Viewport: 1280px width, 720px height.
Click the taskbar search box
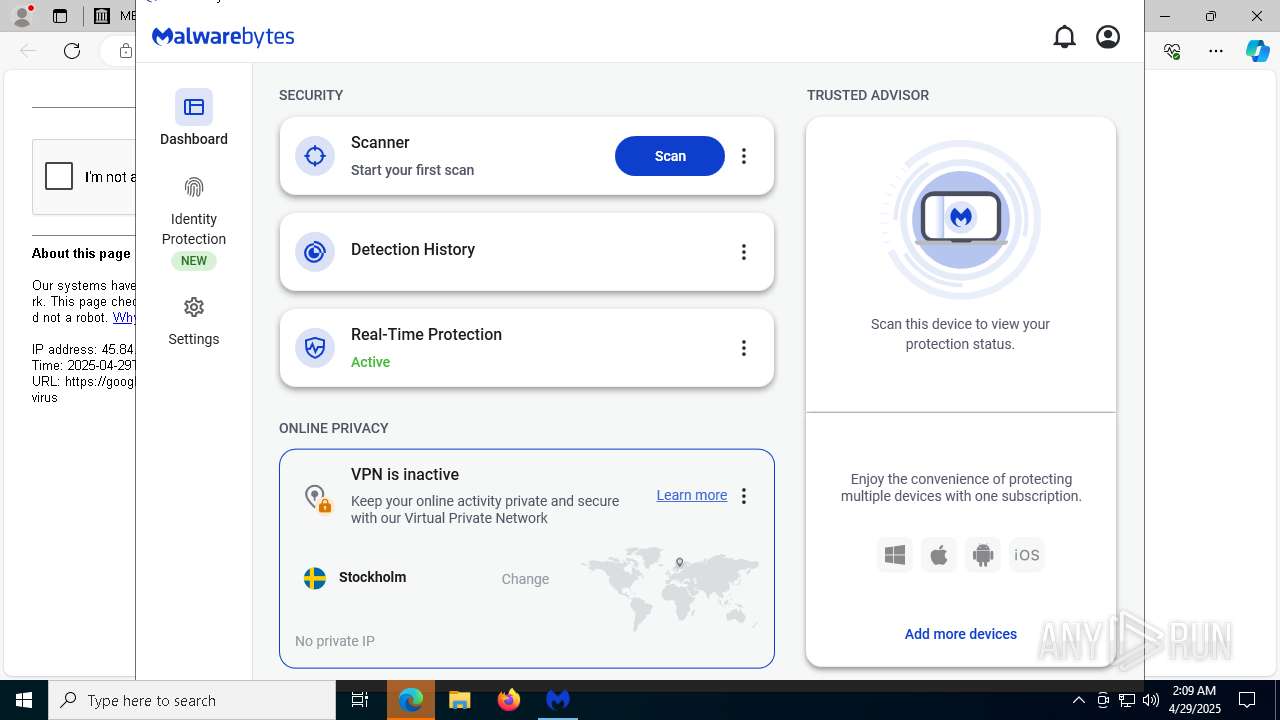point(192,700)
